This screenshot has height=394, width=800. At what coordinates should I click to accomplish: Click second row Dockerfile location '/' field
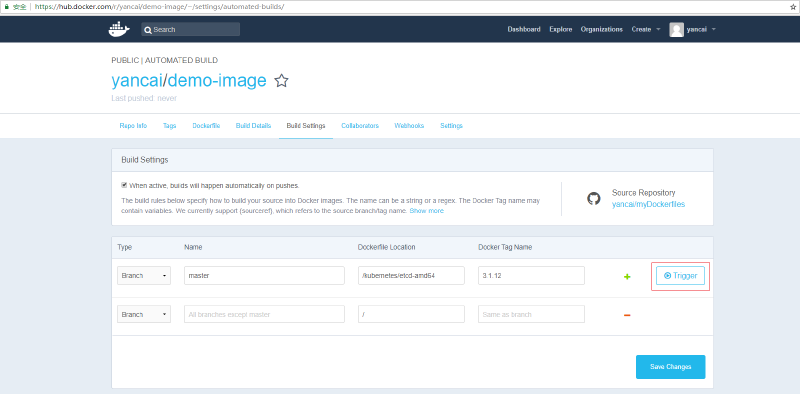tap(411, 314)
